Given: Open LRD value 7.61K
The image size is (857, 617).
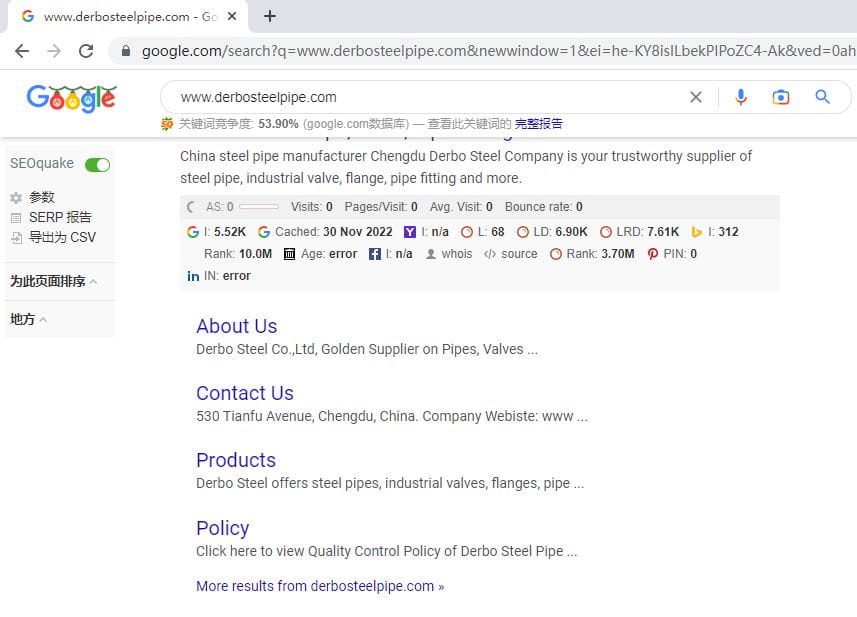Looking at the screenshot, I should point(663,232).
